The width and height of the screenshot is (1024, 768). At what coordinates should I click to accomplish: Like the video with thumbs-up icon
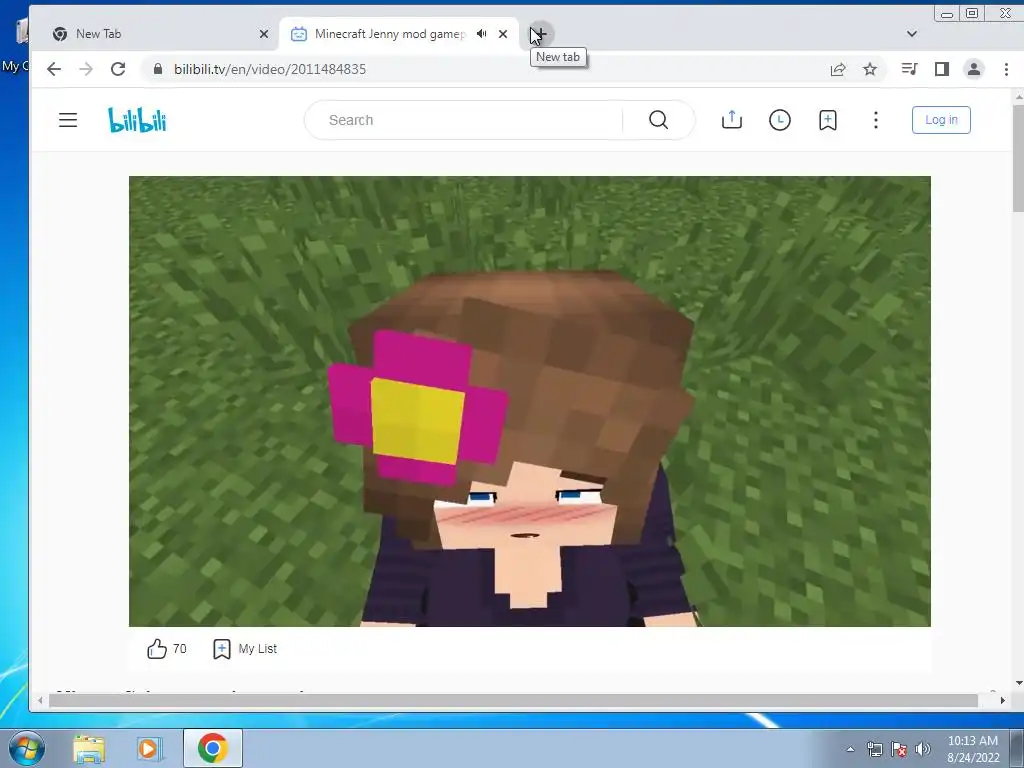coord(157,648)
